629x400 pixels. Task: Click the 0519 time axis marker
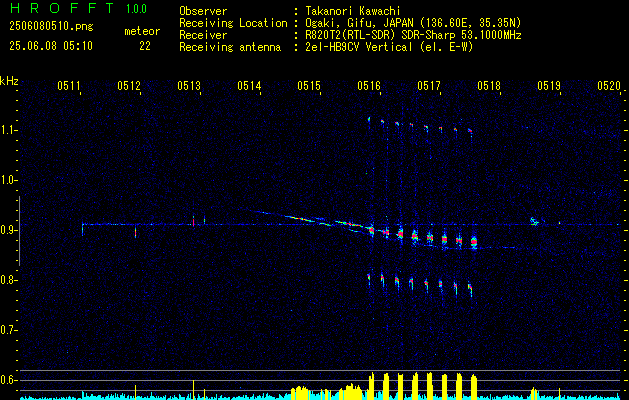549,85
